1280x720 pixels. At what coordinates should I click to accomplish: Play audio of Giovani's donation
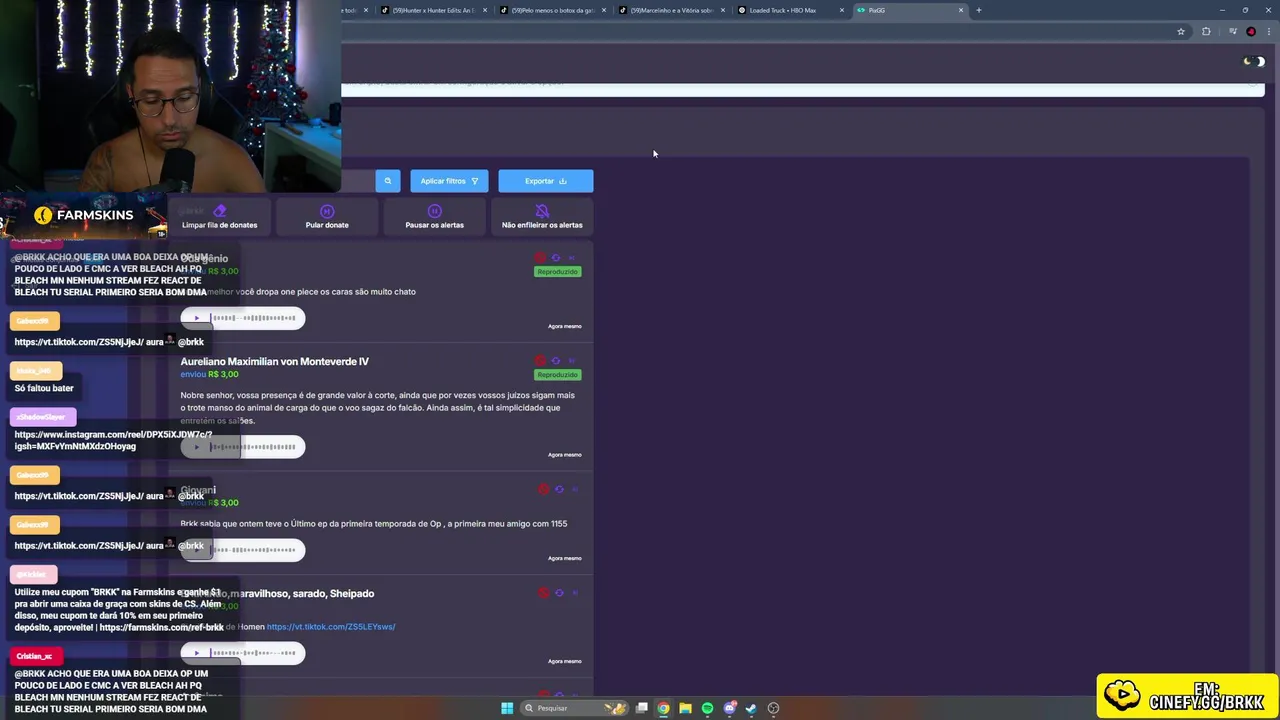point(196,550)
